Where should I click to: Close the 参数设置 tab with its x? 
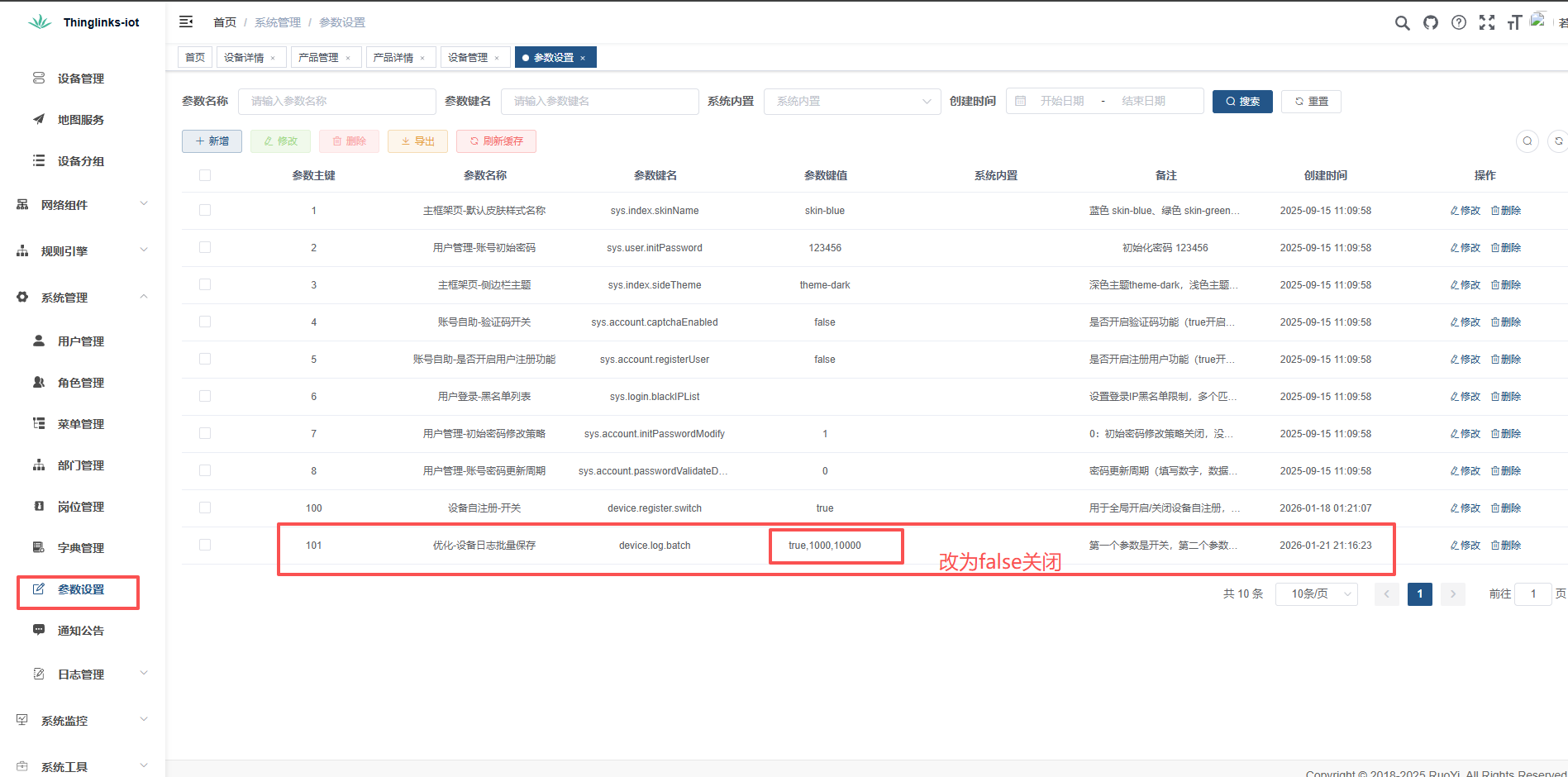click(x=583, y=58)
